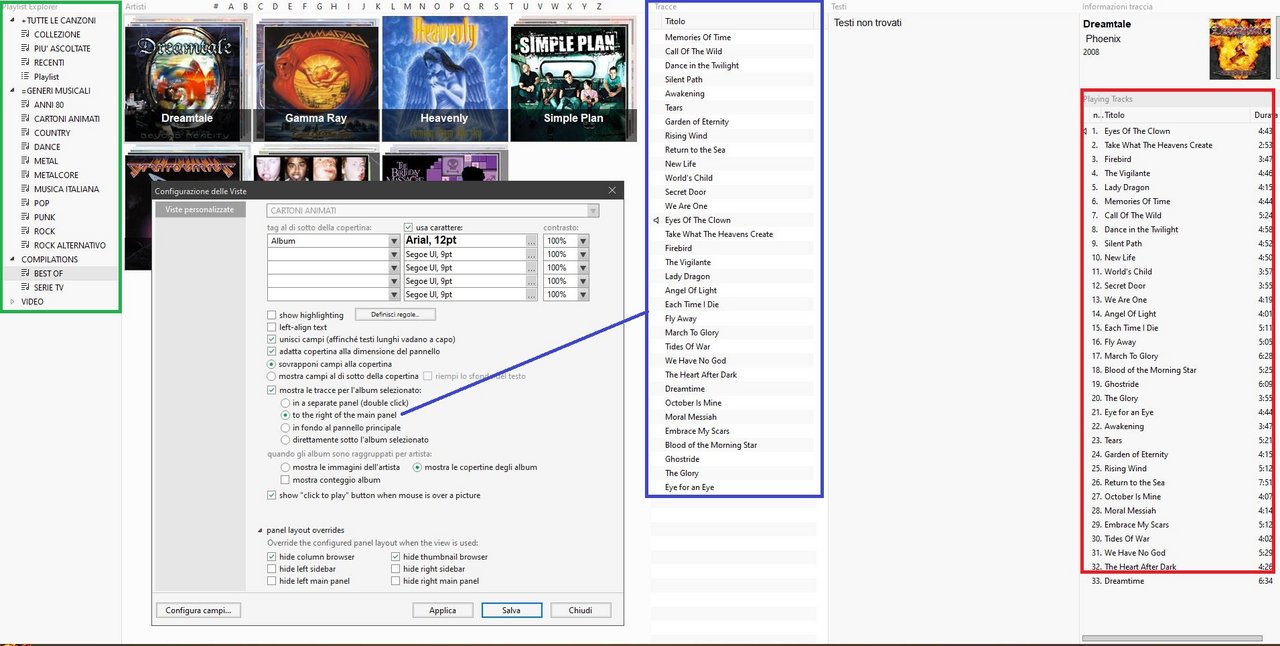Click the playlist icon beside SERIE TV
1280x646 pixels.
pyautogui.click(x=25, y=287)
